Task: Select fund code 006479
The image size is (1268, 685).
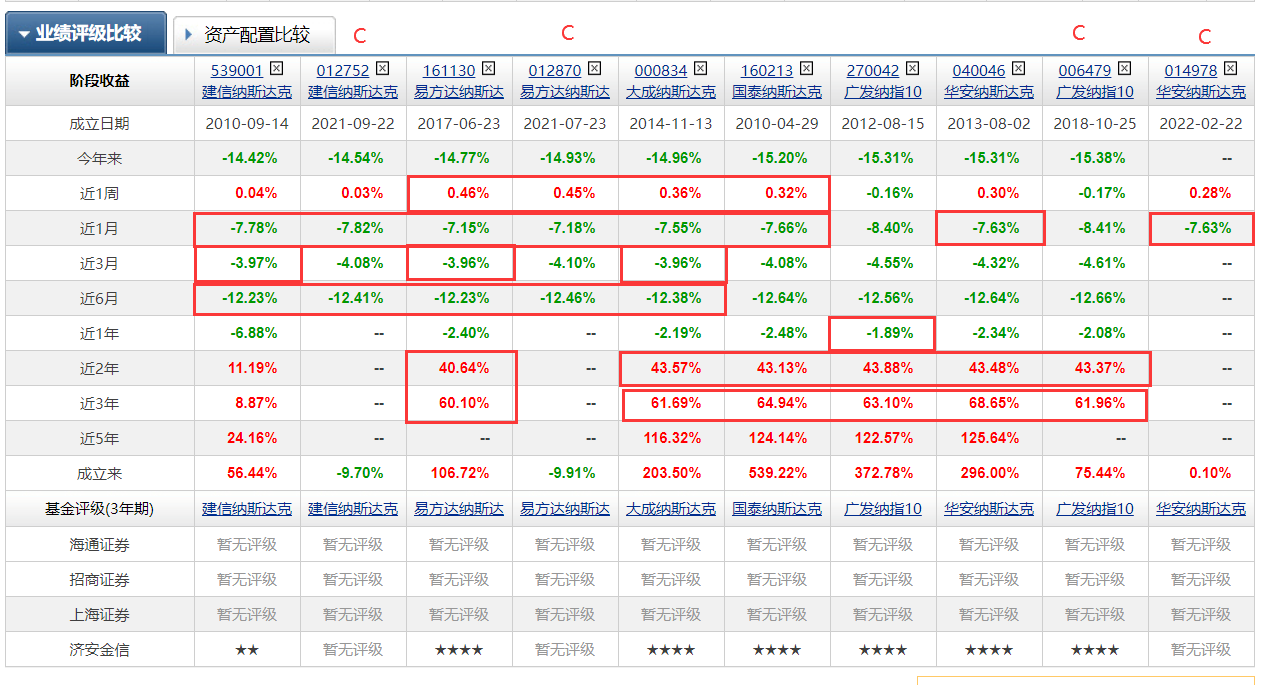Action: click(x=1085, y=71)
